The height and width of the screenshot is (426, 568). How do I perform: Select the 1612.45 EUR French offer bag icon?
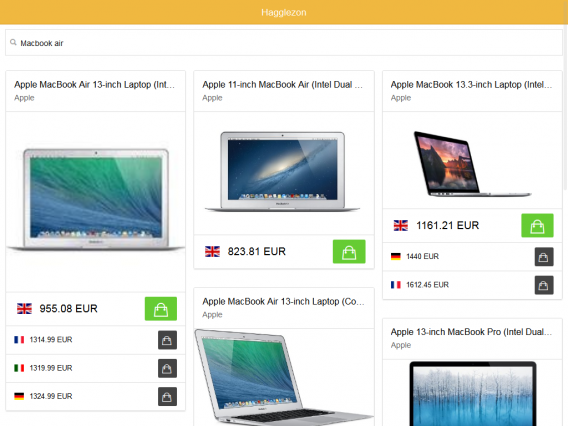click(544, 285)
